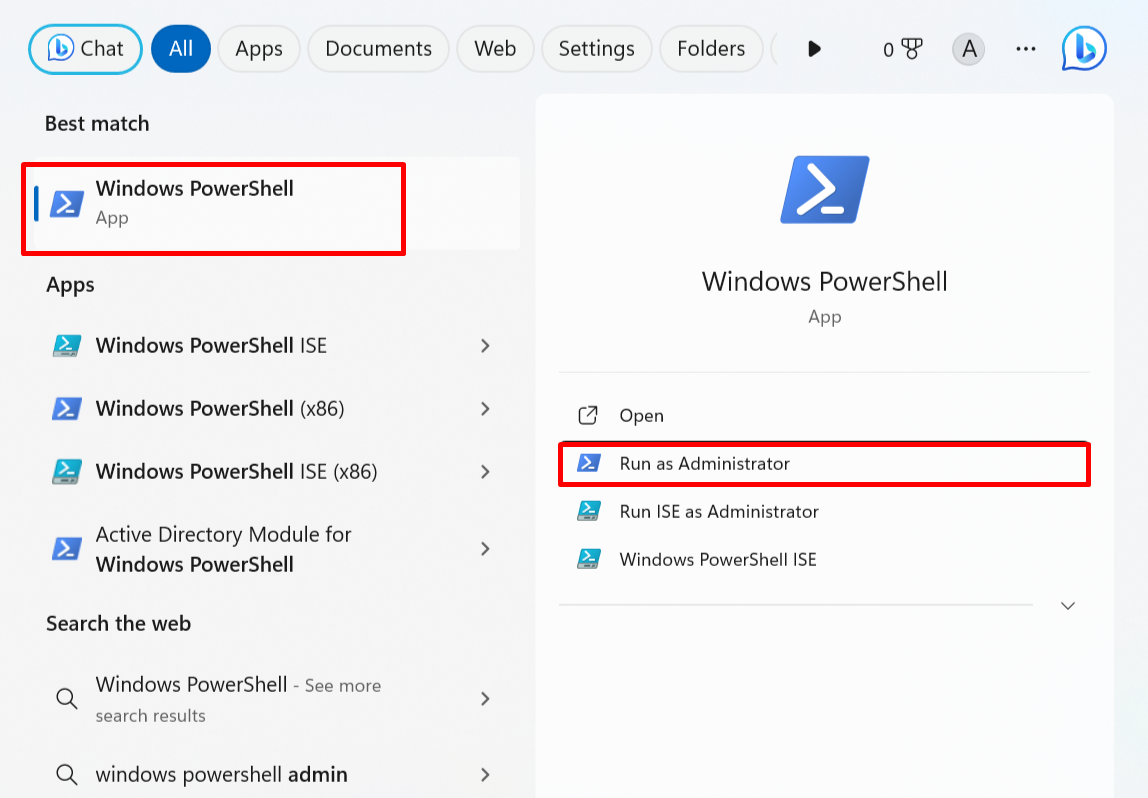Image resolution: width=1148 pixels, height=798 pixels.
Task: Click the search icon beside windows powershell admin
Action: [67, 775]
